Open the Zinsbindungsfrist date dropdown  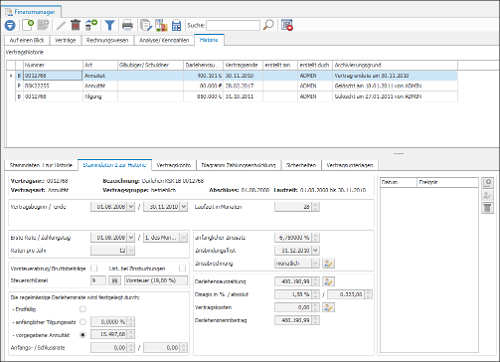click(316, 250)
